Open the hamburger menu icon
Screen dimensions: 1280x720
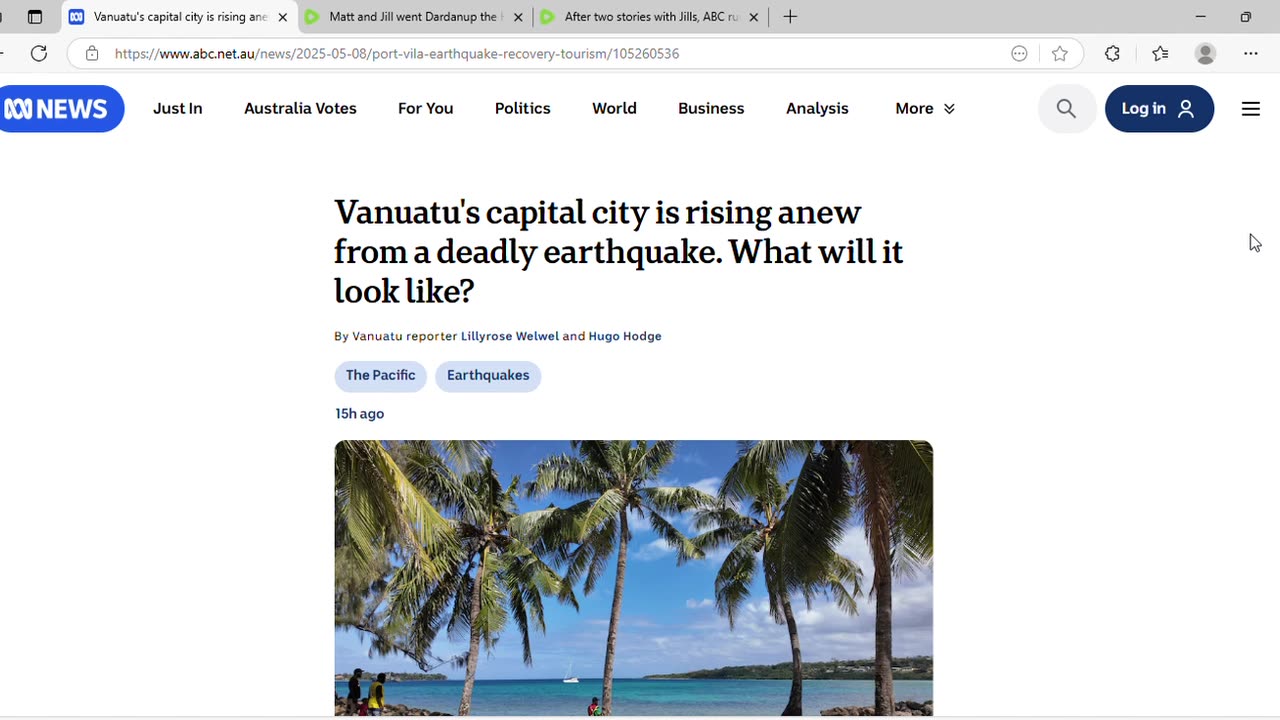coord(1250,109)
